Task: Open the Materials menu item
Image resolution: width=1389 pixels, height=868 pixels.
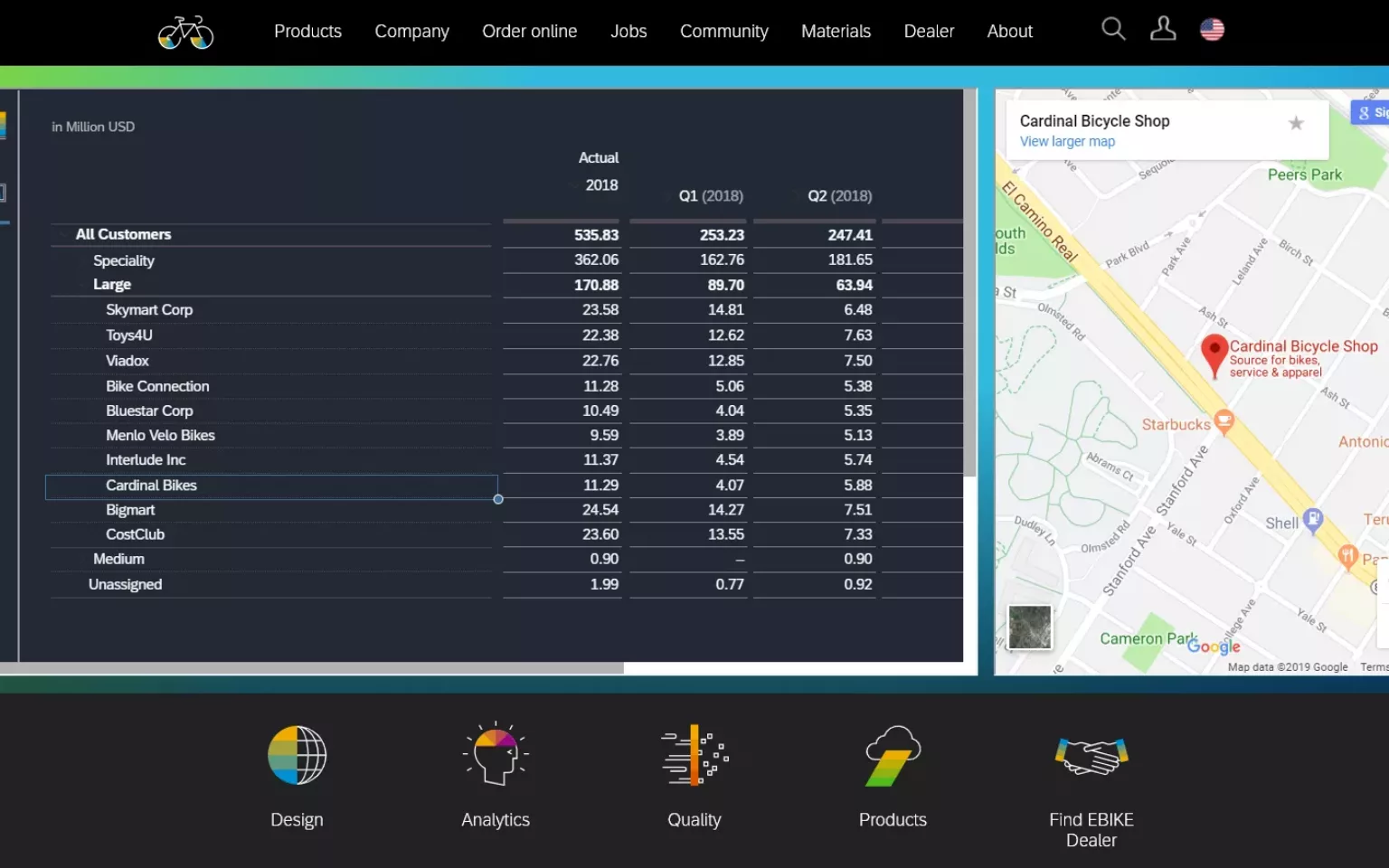Action: click(836, 31)
